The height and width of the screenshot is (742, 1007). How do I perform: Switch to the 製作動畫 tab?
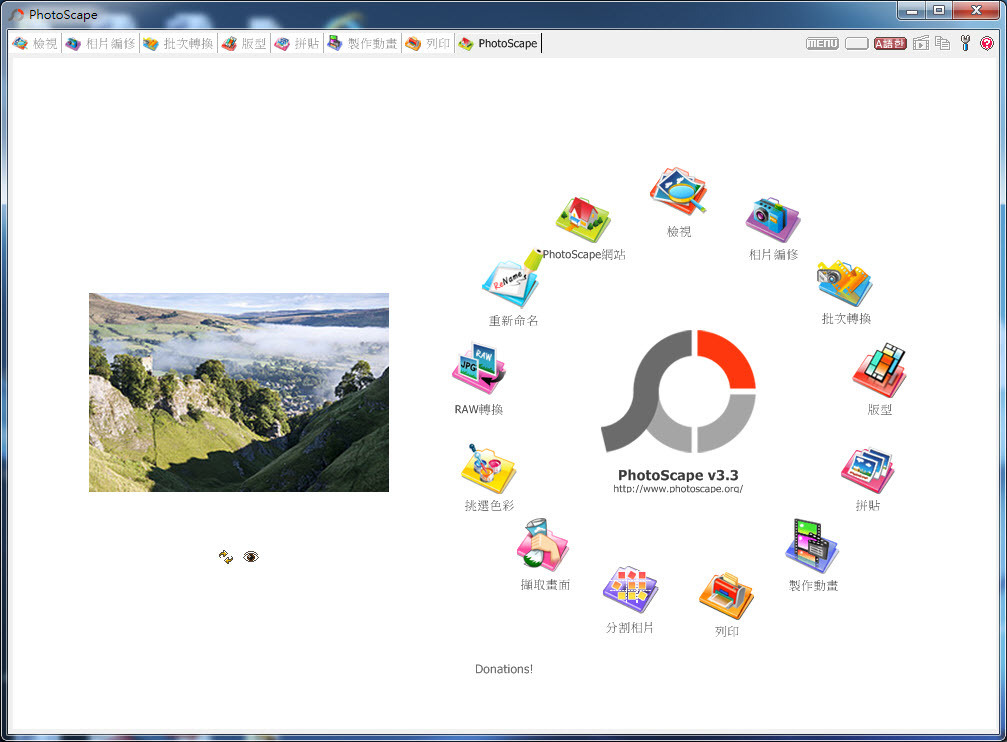point(363,44)
